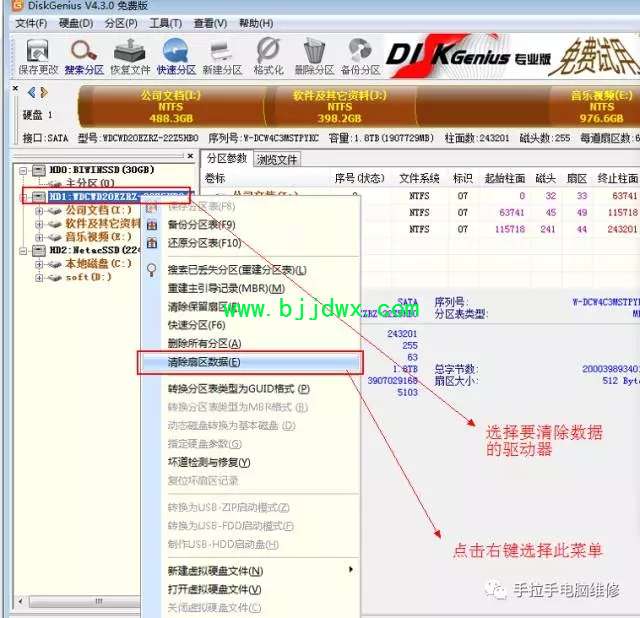Choose 还原分区表(F10) from context menu

250,243
